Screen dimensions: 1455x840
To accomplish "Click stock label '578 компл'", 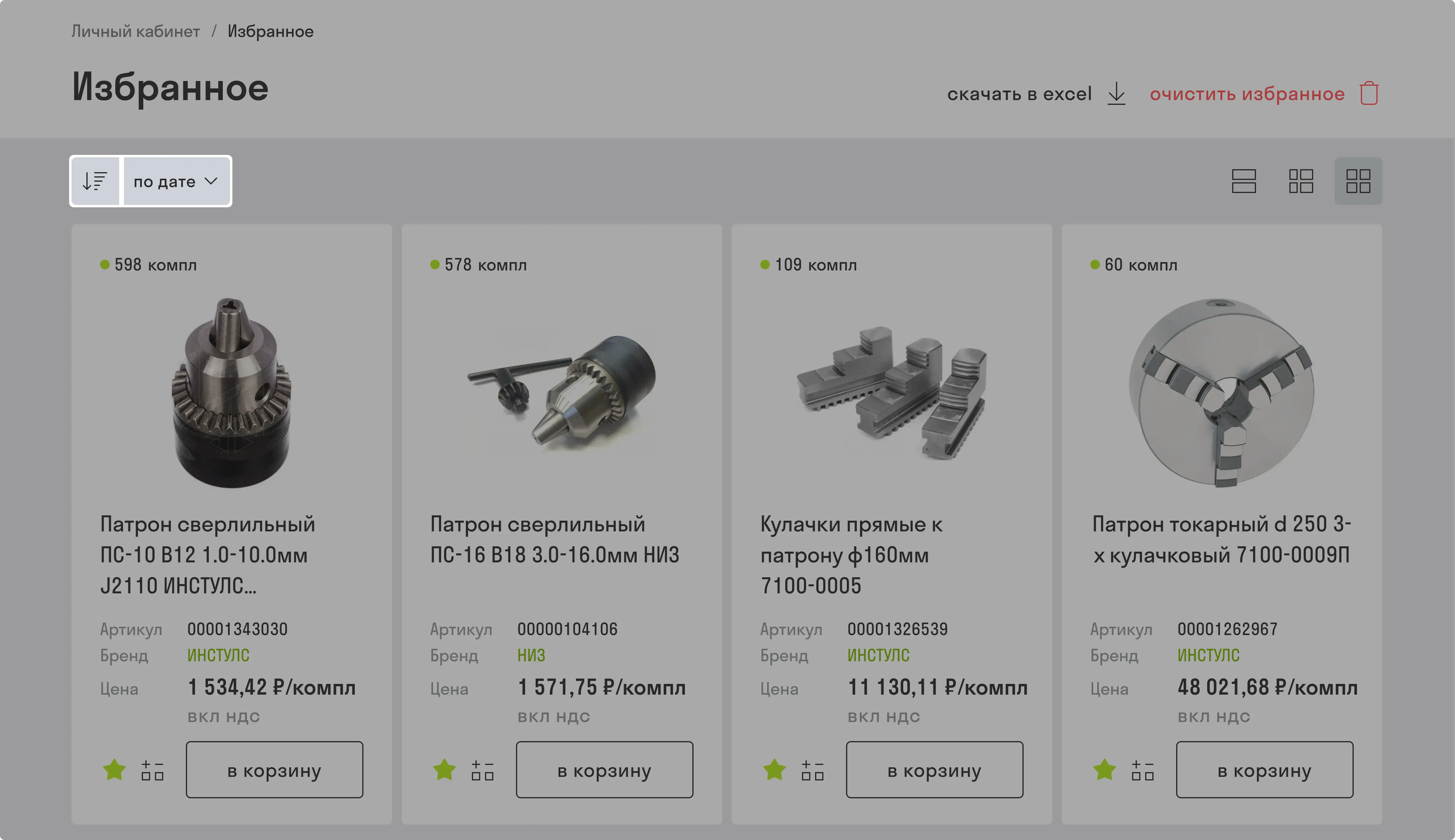I will [486, 265].
